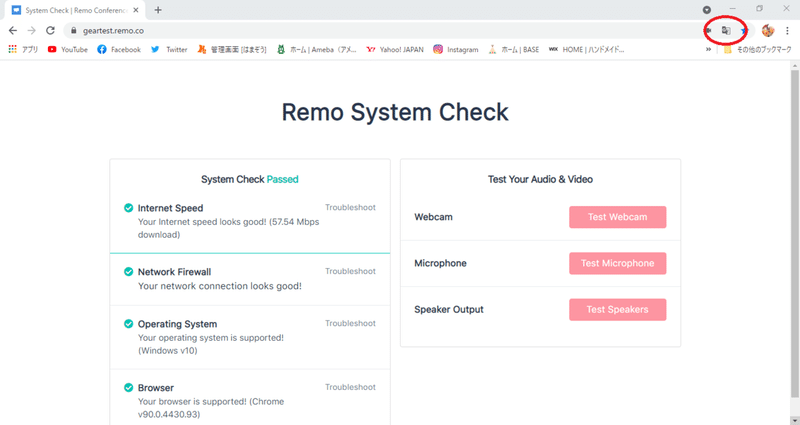Viewport: 800px width, 425px height.
Task: Open the Apps grid shortcut in bookmarks bar
Action: coord(13,49)
